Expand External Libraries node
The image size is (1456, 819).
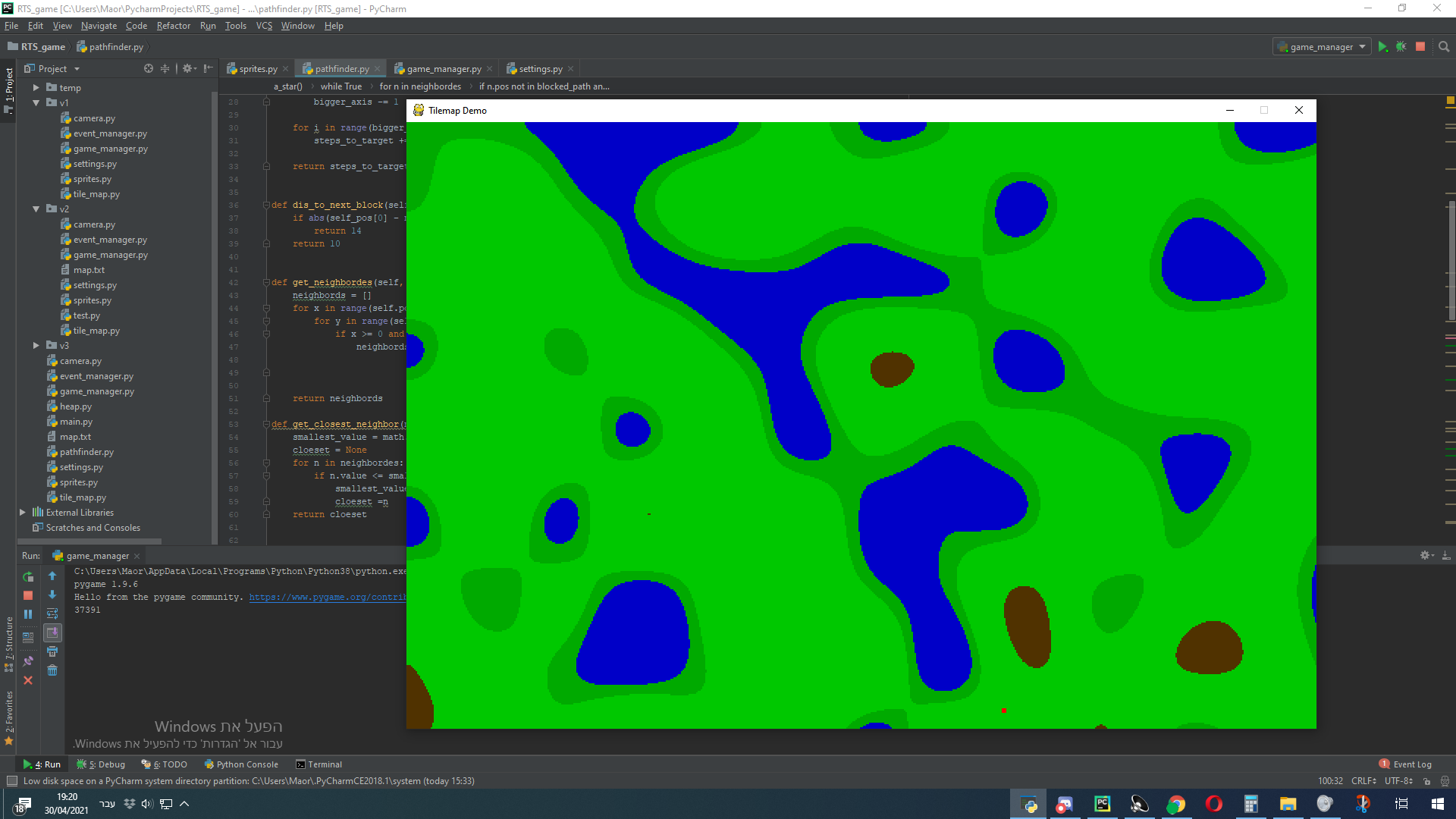(x=23, y=513)
